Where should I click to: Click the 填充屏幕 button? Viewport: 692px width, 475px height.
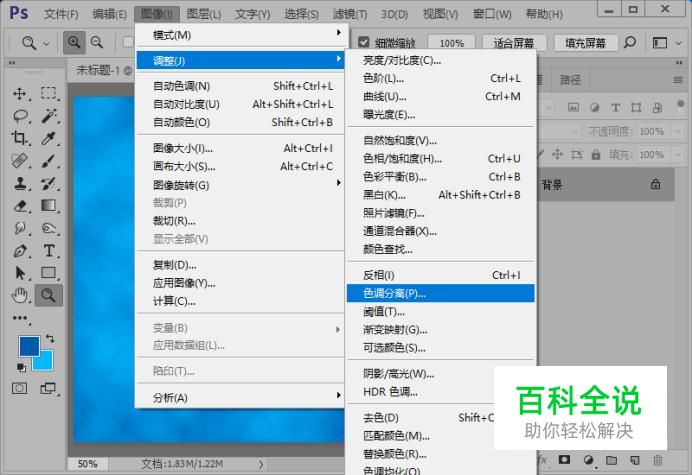point(585,43)
